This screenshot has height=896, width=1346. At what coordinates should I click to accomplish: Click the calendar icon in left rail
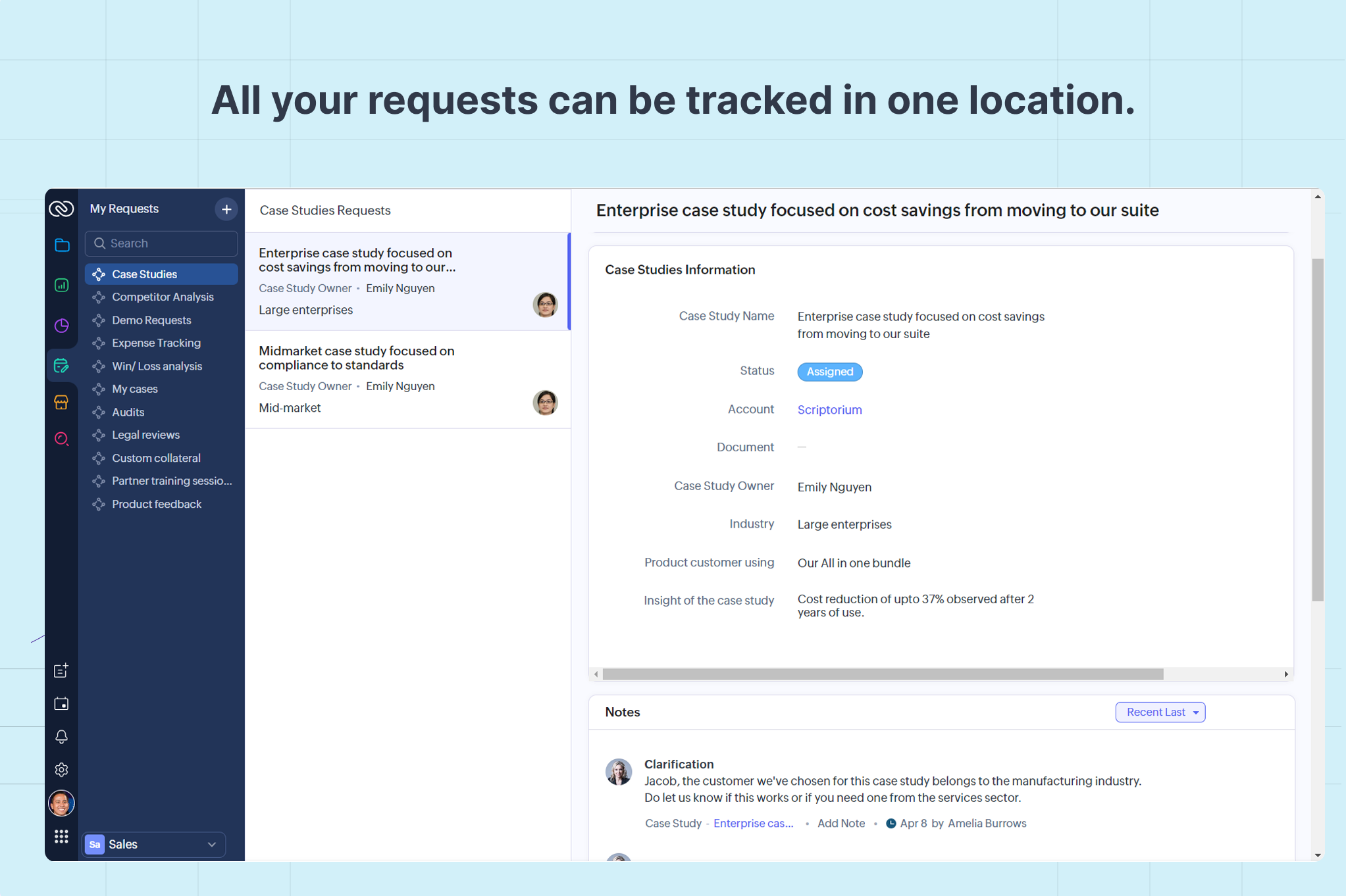click(62, 704)
